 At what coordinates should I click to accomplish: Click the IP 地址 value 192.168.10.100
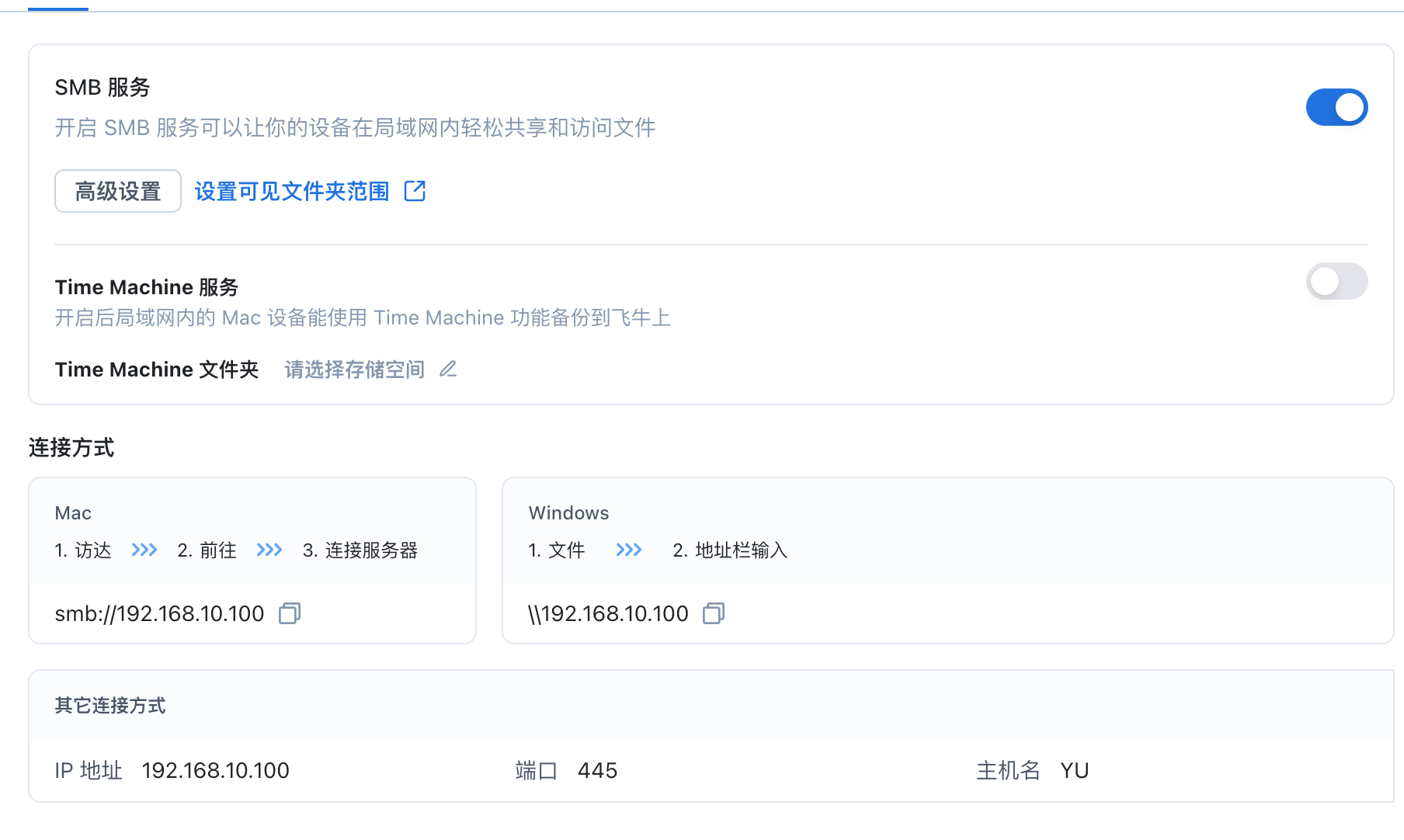click(x=216, y=770)
